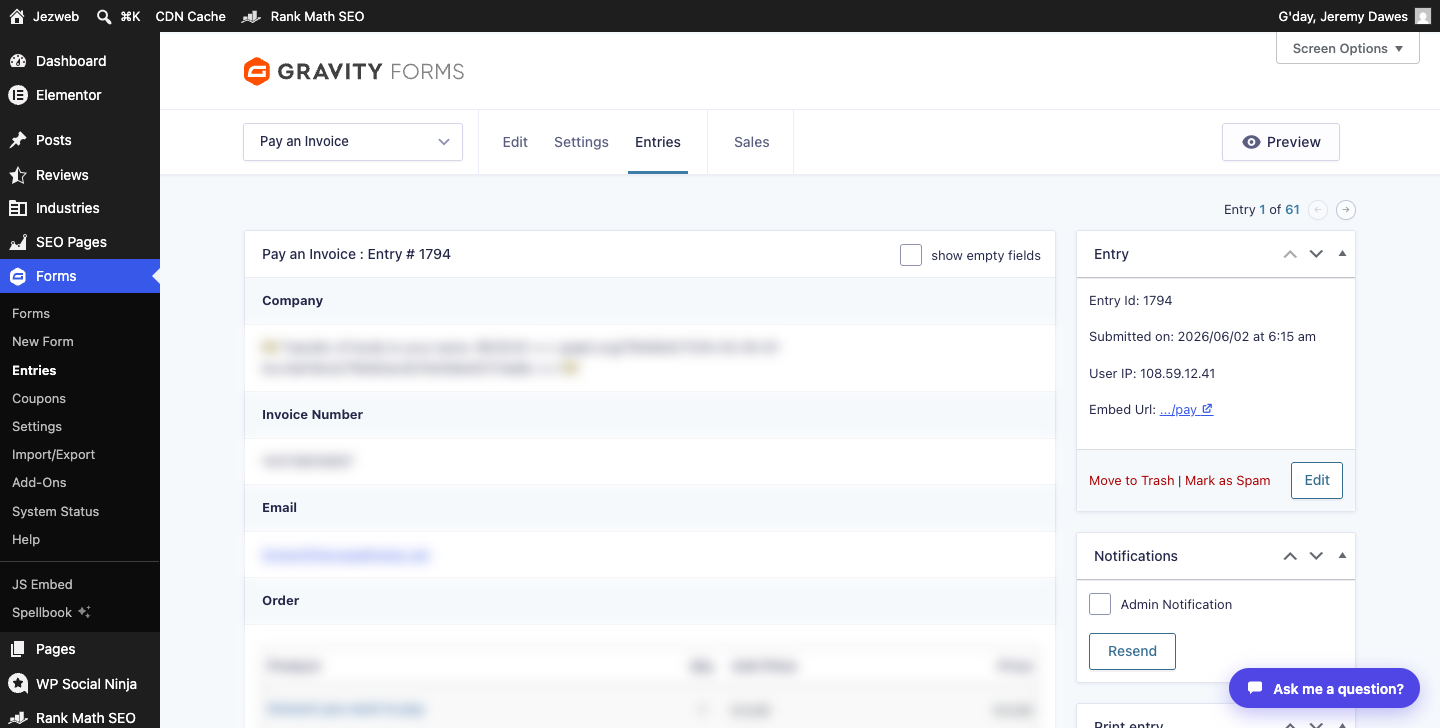Click the Pages icon in sidebar
This screenshot has width=1440, height=728.
coord(18,649)
